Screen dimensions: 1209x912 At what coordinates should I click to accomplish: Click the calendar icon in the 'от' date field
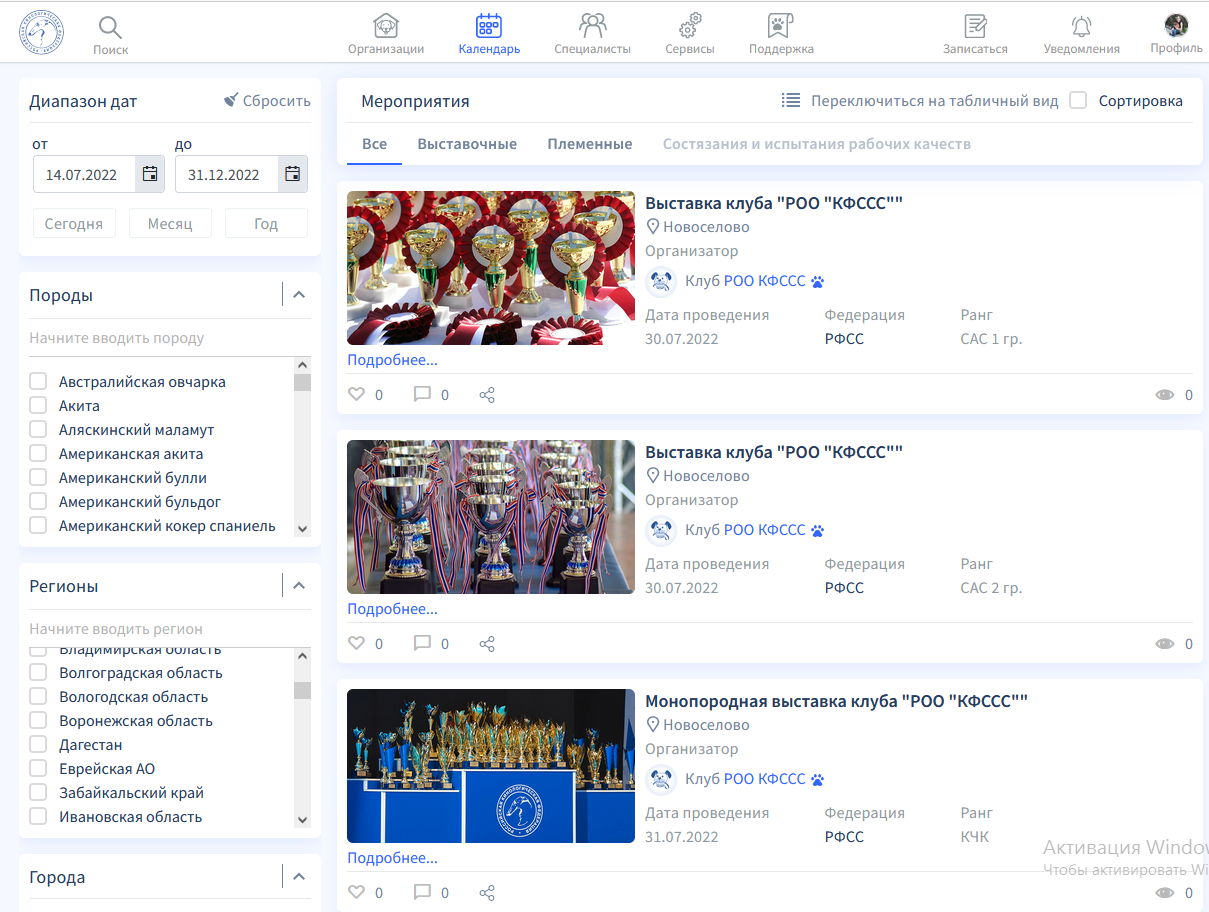coord(150,174)
